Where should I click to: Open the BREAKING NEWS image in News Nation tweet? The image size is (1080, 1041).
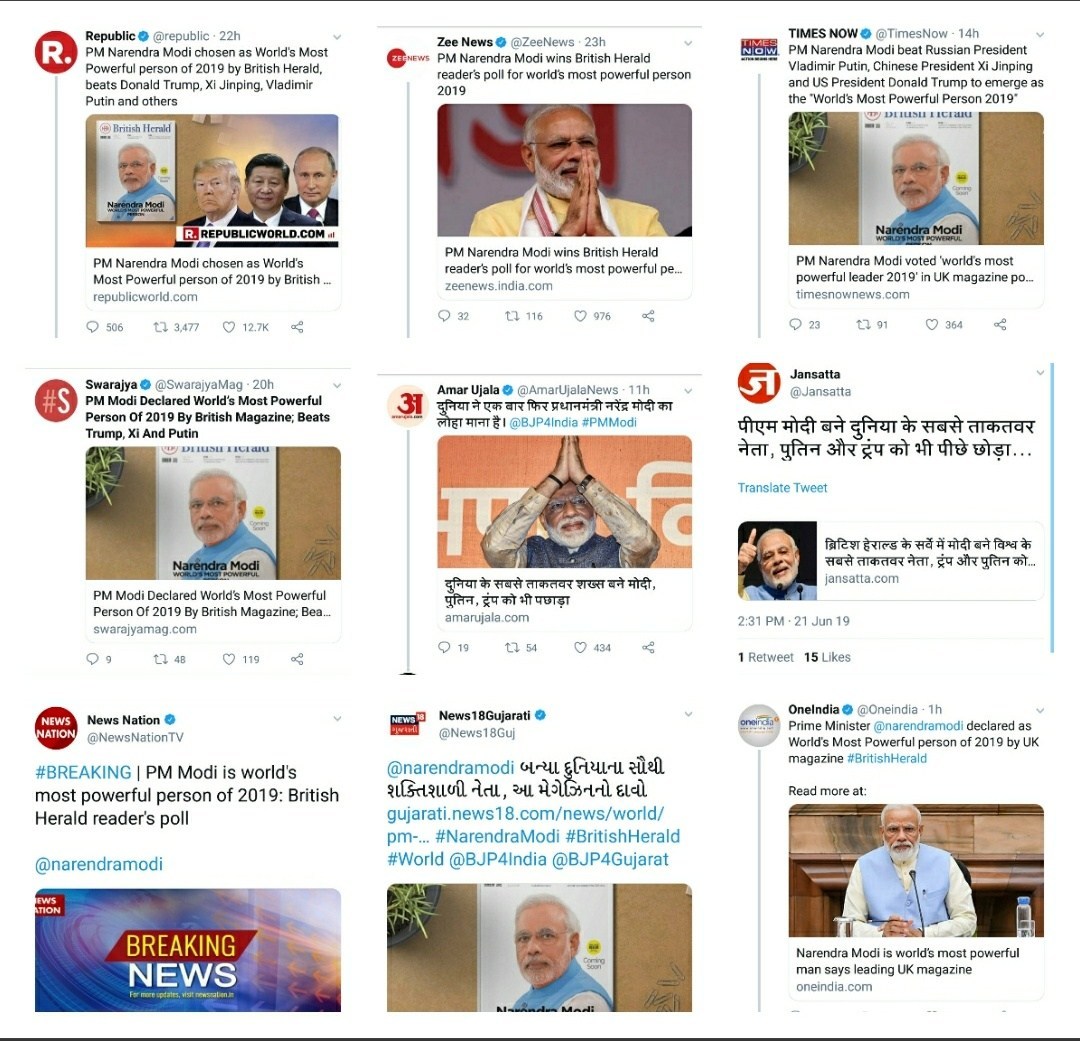pyautogui.click(x=188, y=950)
